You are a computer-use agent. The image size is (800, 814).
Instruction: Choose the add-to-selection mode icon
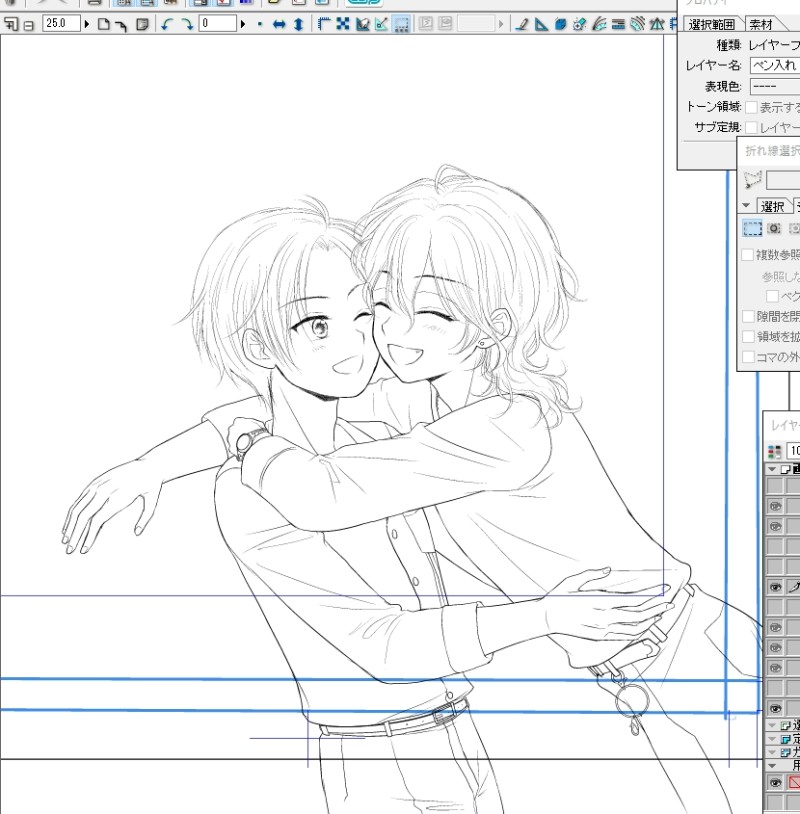(774, 228)
